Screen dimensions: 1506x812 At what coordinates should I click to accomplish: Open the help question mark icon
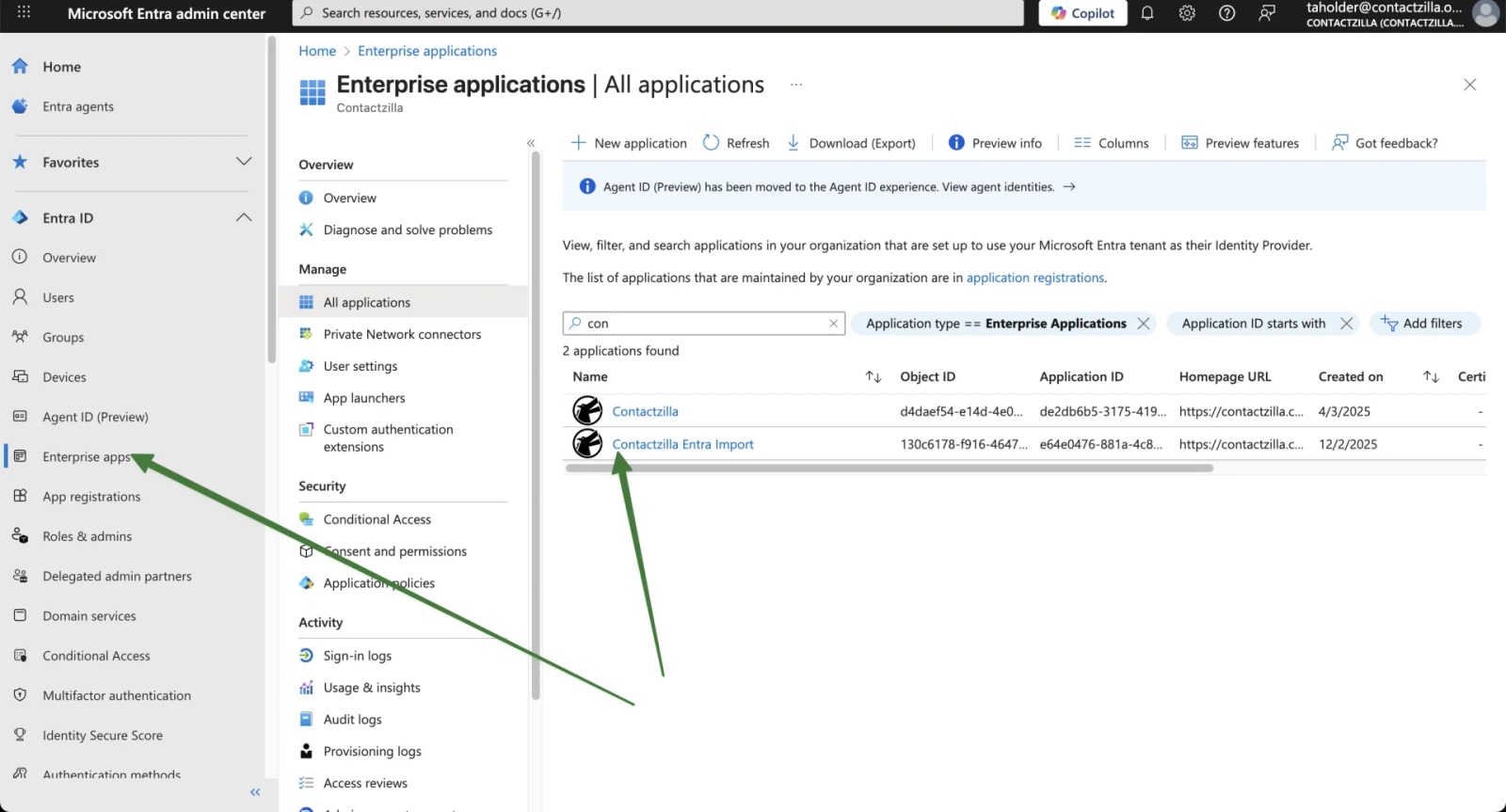(1226, 13)
